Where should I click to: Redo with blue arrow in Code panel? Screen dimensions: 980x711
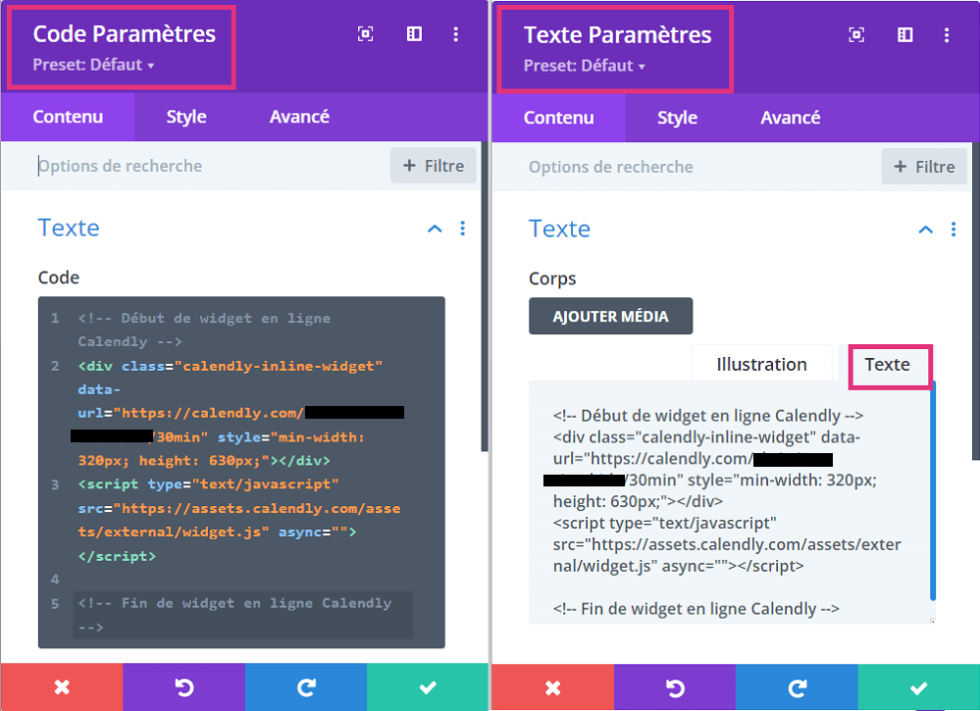(x=306, y=687)
